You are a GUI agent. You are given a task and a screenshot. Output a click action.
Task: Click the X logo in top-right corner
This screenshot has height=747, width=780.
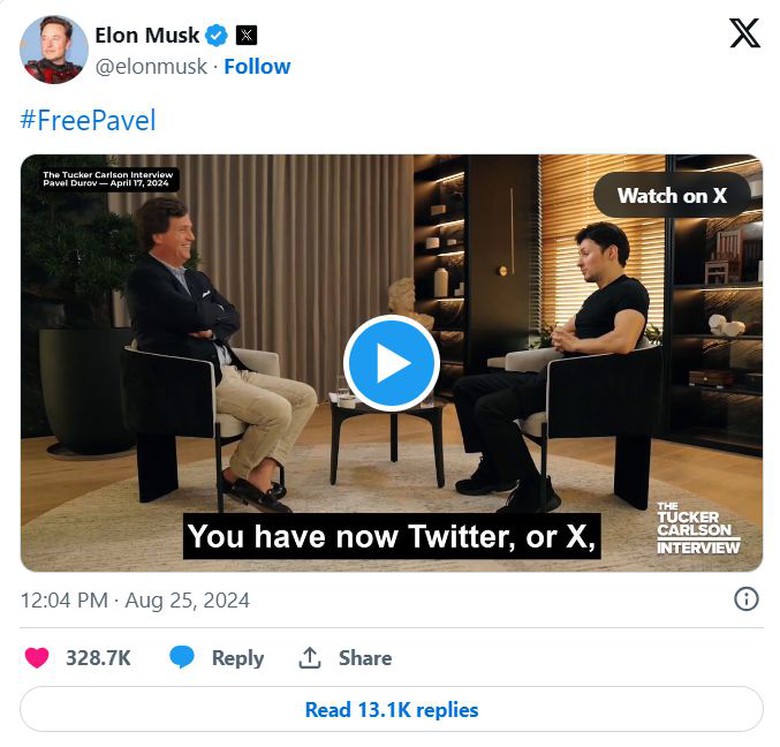coord(745,34)
